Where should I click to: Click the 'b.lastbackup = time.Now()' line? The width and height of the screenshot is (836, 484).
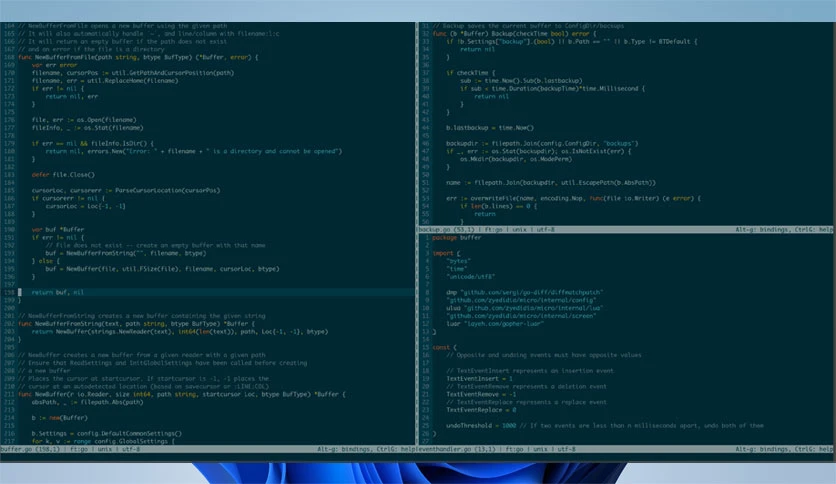(490, 128)
